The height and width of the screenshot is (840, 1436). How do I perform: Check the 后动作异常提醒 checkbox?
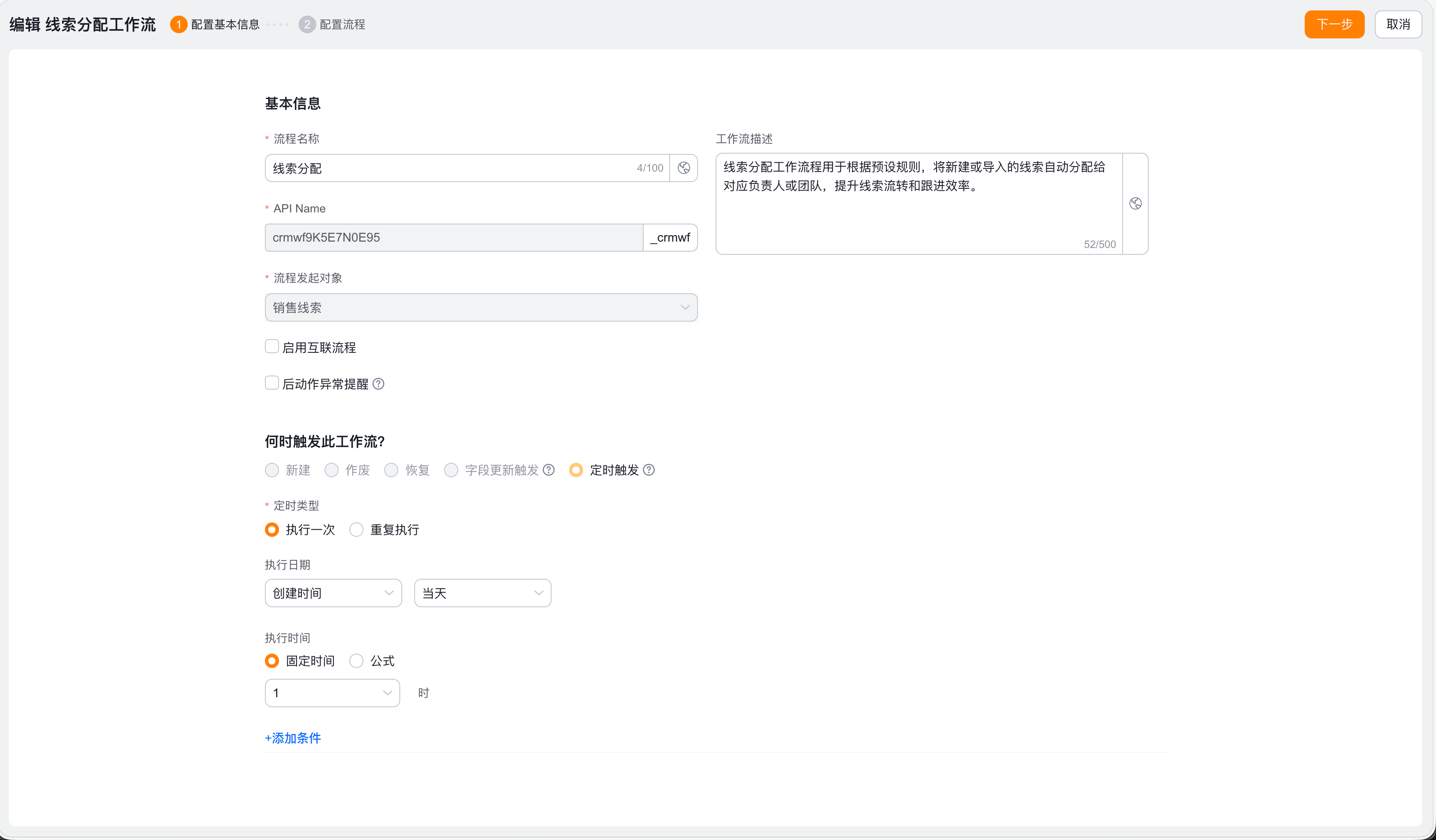tap(272, 383)
